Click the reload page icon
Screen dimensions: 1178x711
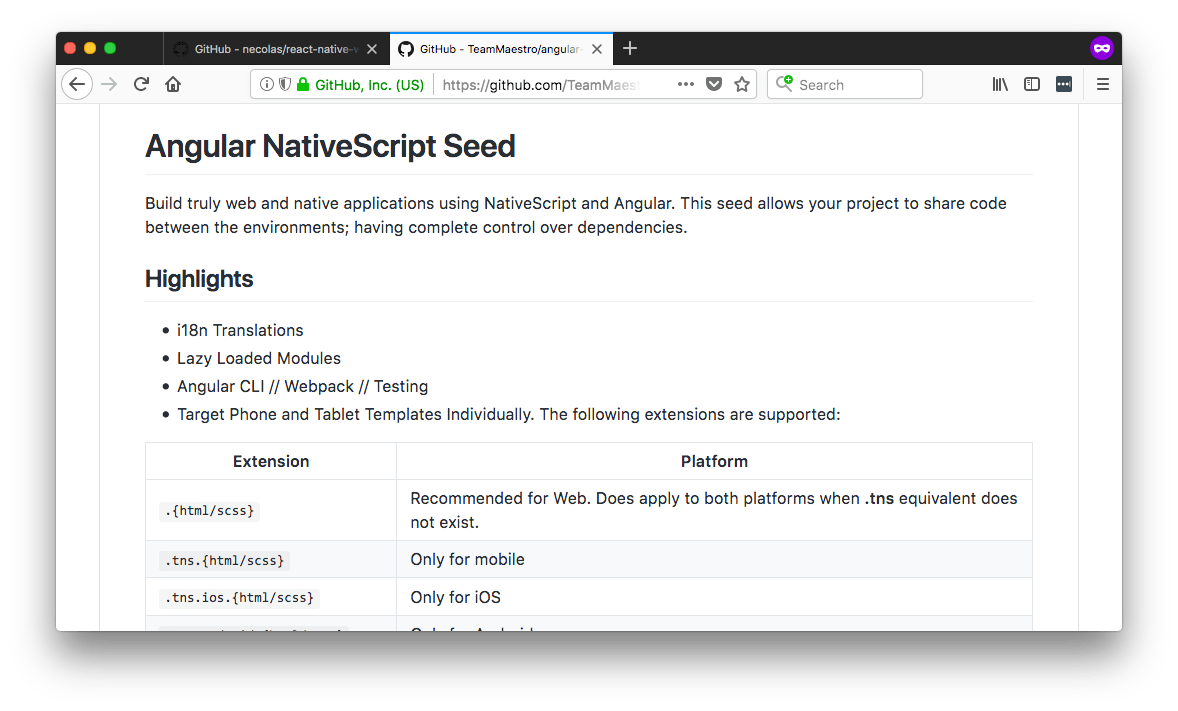(x=140, y=84)
